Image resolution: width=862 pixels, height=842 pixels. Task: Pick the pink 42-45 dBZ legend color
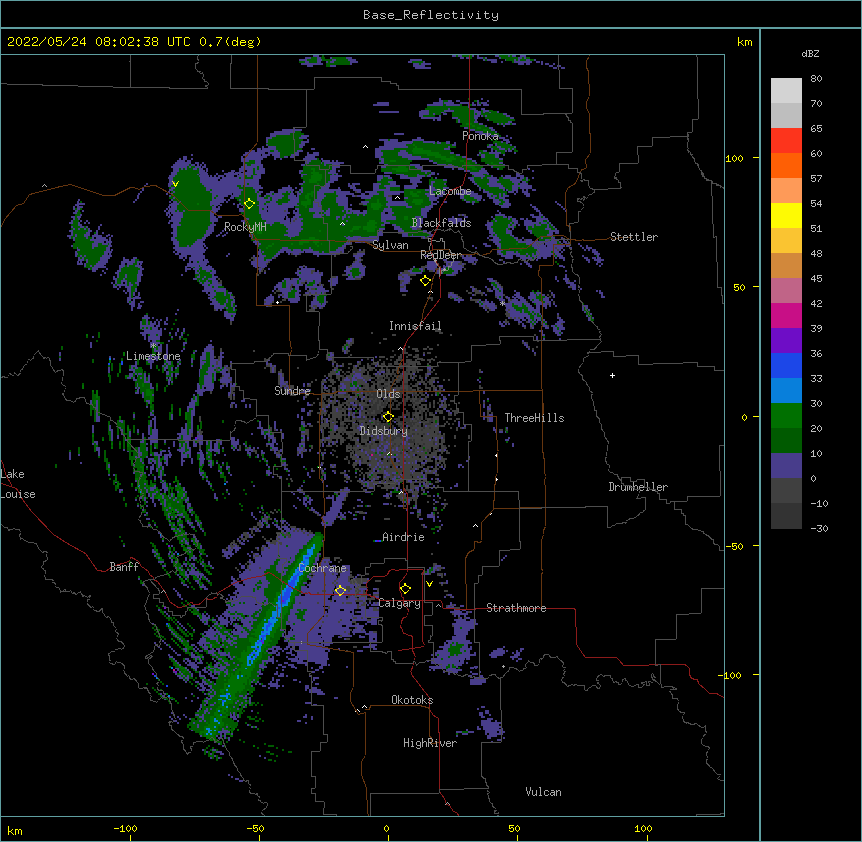point(786,290)
